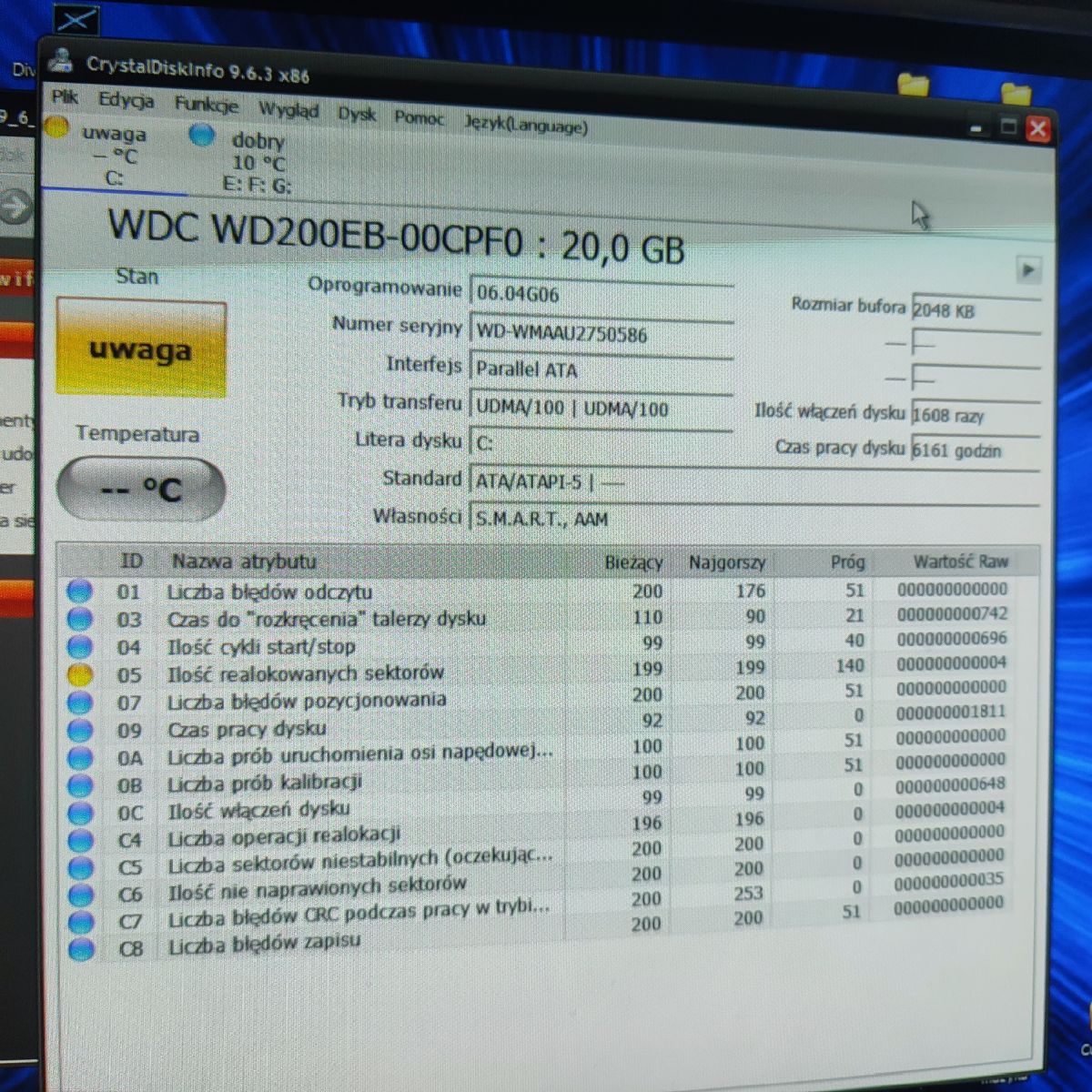Click the Własności field S.M.A.R.T., AAM
This screenshot has width=1092, height=1092.
pos(753,519)
